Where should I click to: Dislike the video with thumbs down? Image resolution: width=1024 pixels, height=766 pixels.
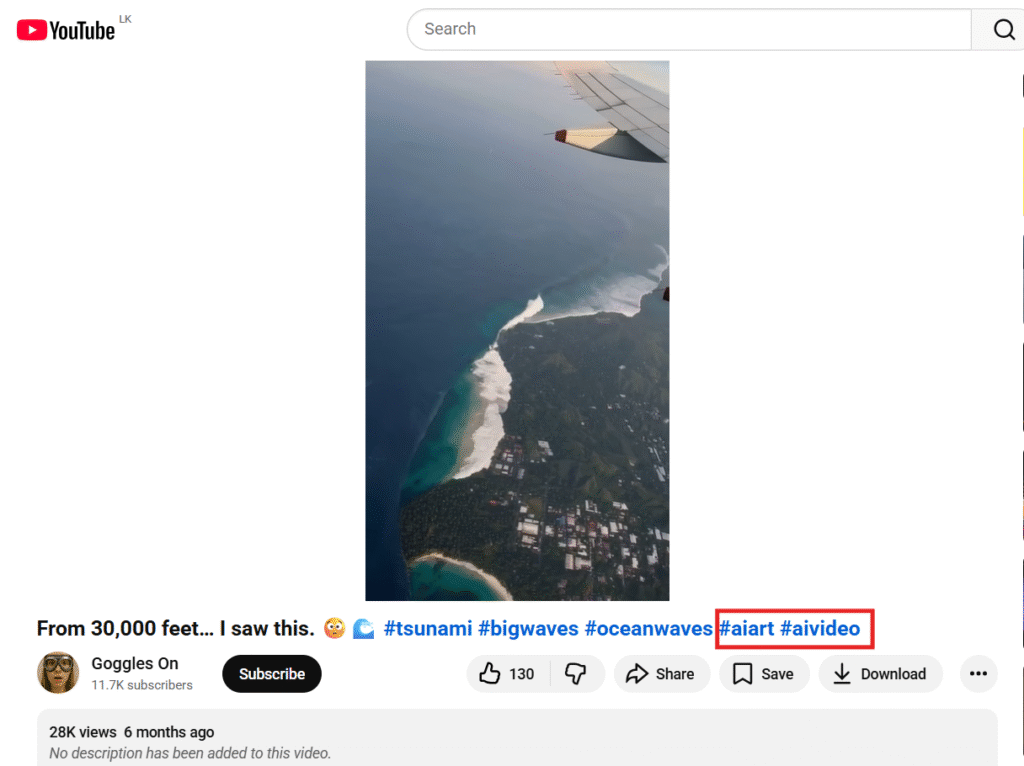pyautogui.click(x=576, y=674)
